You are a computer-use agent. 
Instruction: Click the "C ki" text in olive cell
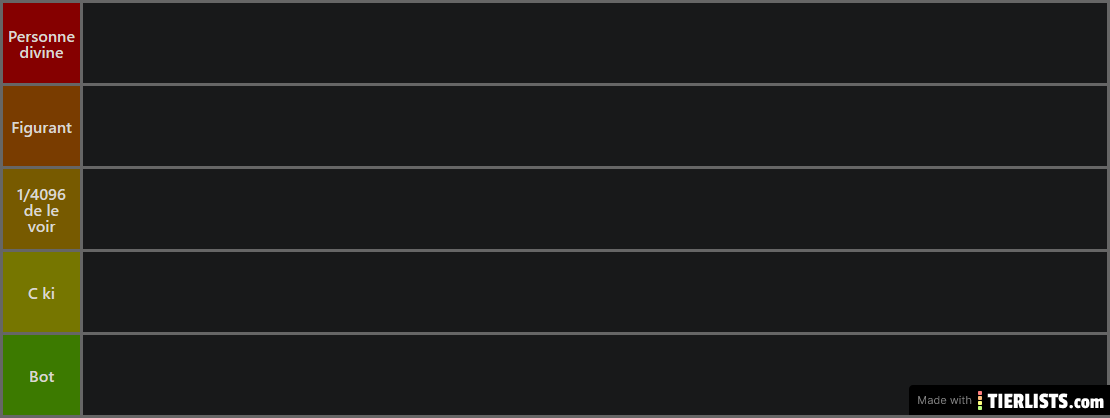coord(41,293)
